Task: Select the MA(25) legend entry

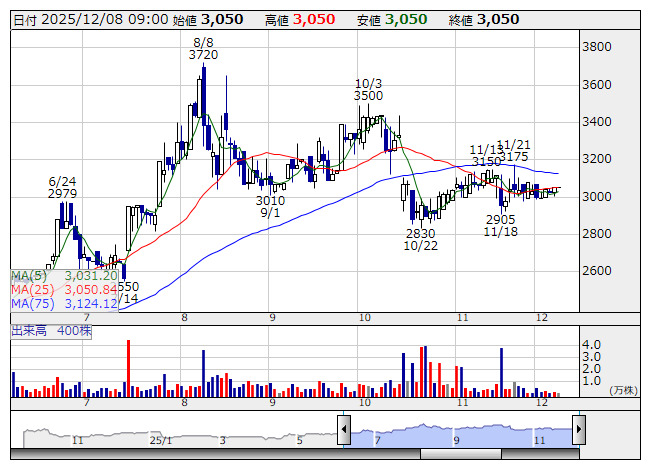Action: (x=65, y=289)
